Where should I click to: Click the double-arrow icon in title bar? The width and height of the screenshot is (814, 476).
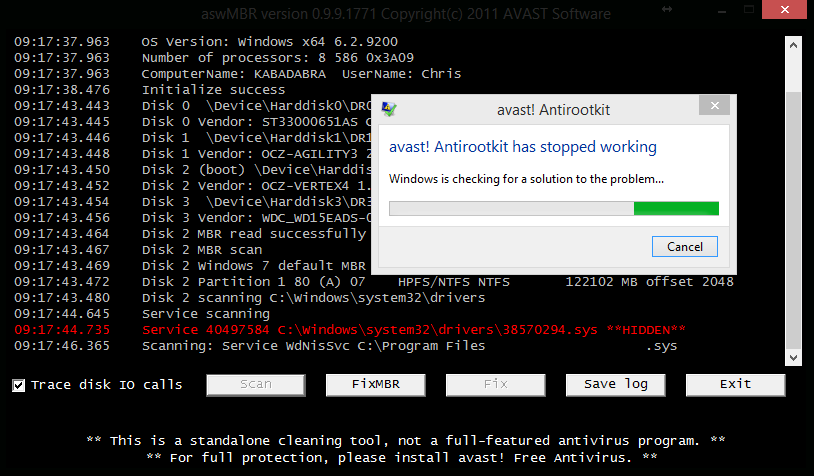point(667,9)
